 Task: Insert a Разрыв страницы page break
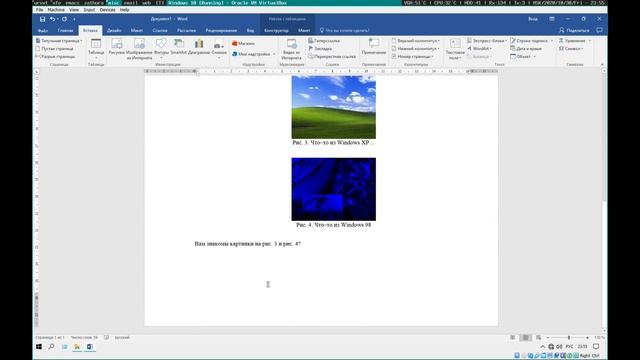click(x=56, y=56)
